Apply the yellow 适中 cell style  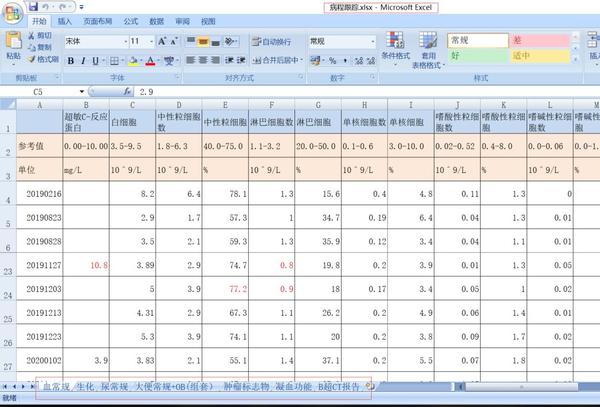pos(540,56)
